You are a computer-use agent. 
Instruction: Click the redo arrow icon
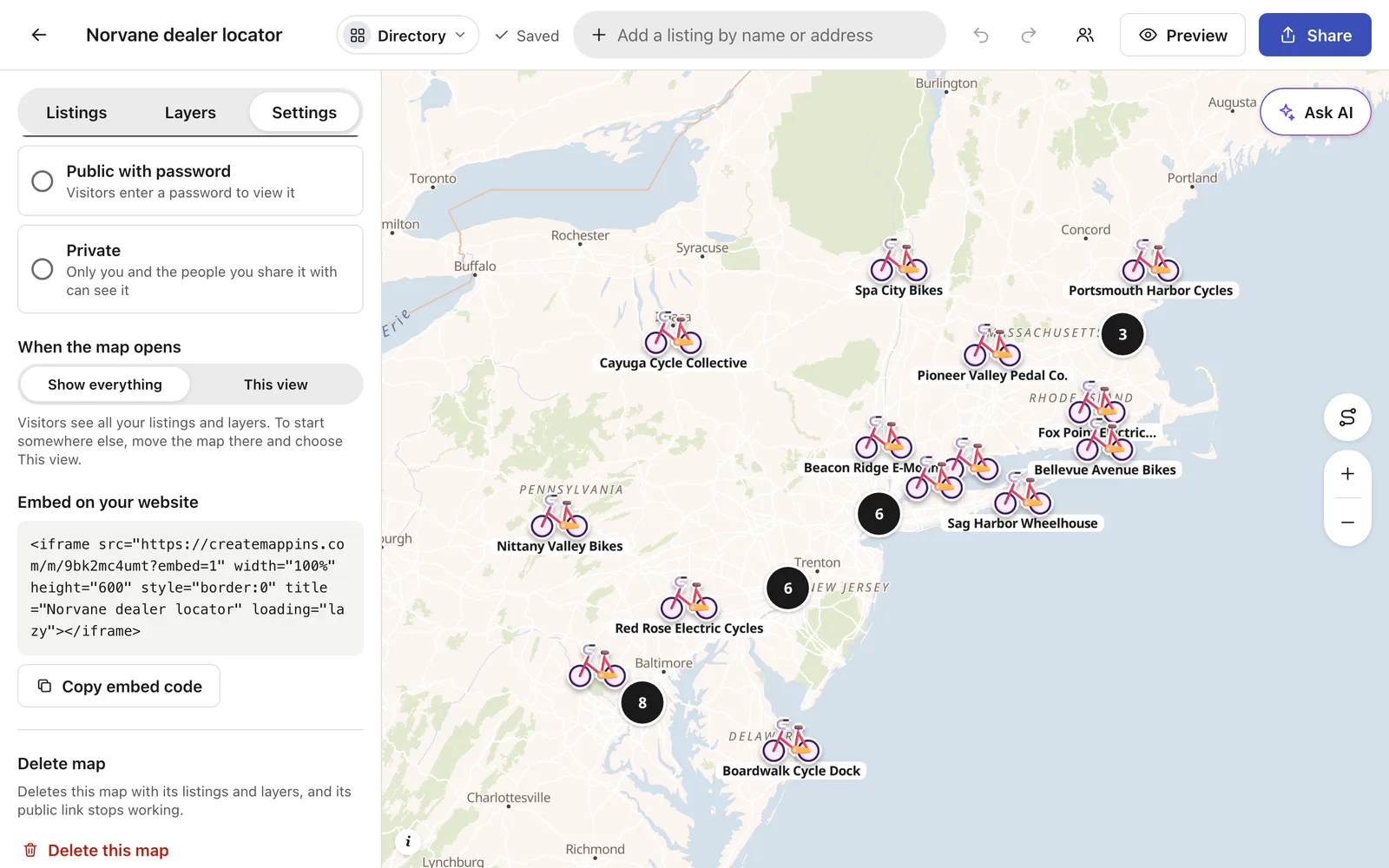[x=1029, y=36]
